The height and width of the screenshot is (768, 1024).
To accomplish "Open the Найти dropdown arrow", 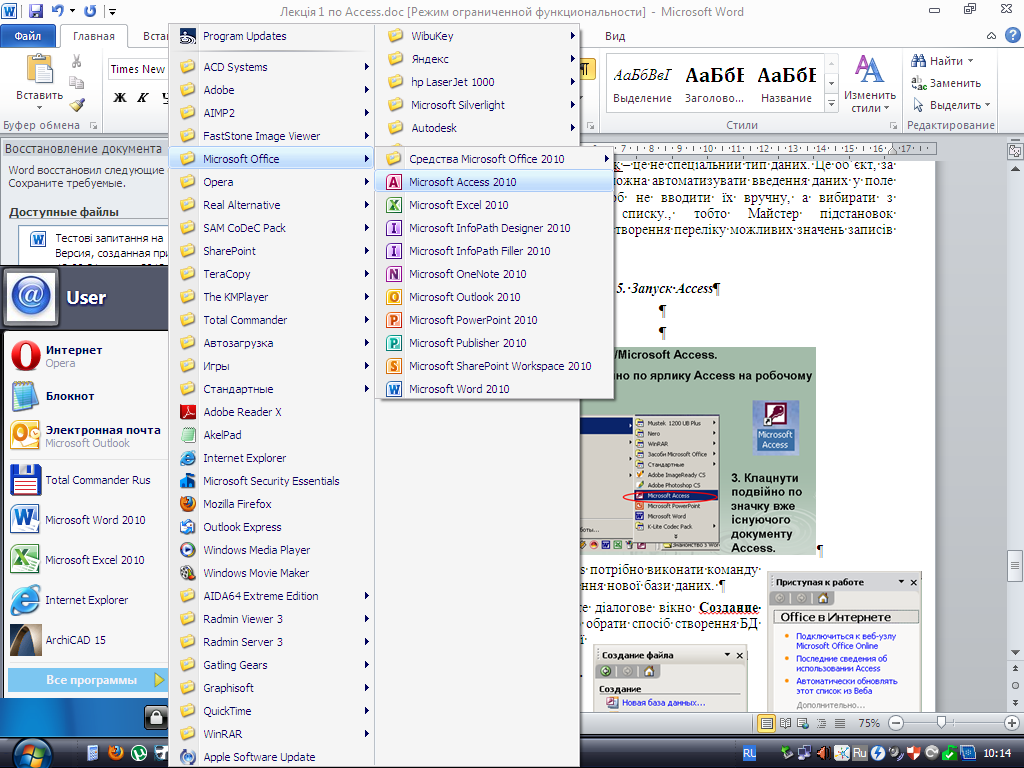I will (x=970, y=61).
